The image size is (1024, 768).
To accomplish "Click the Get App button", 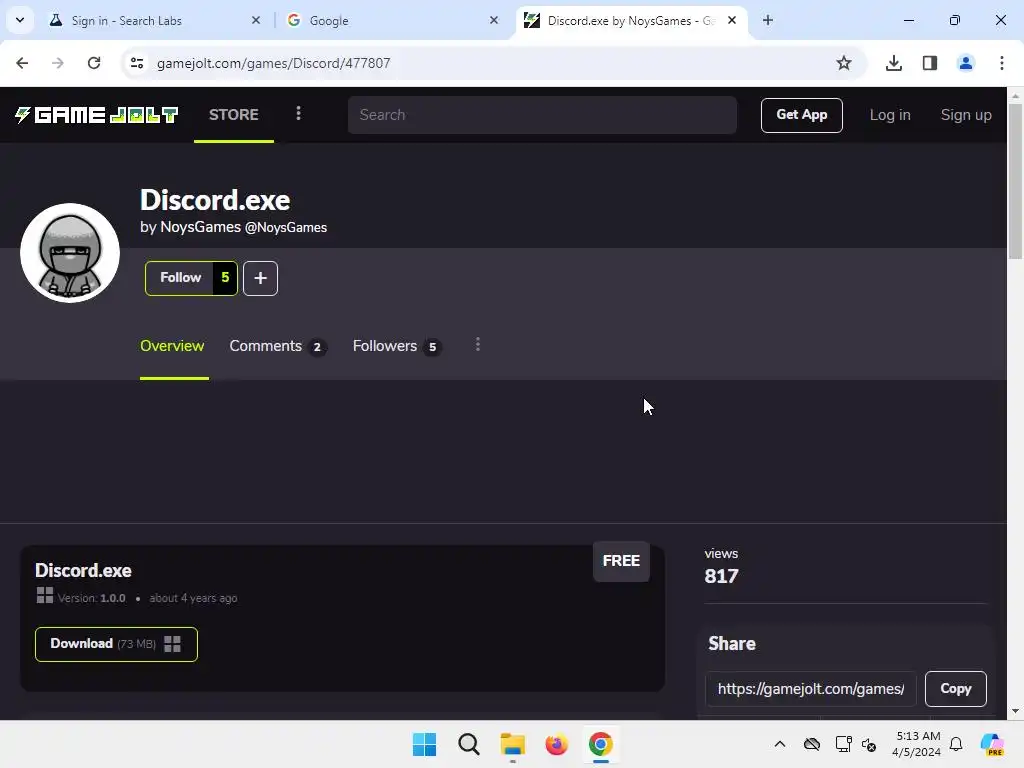I will (x=801, y=115).
